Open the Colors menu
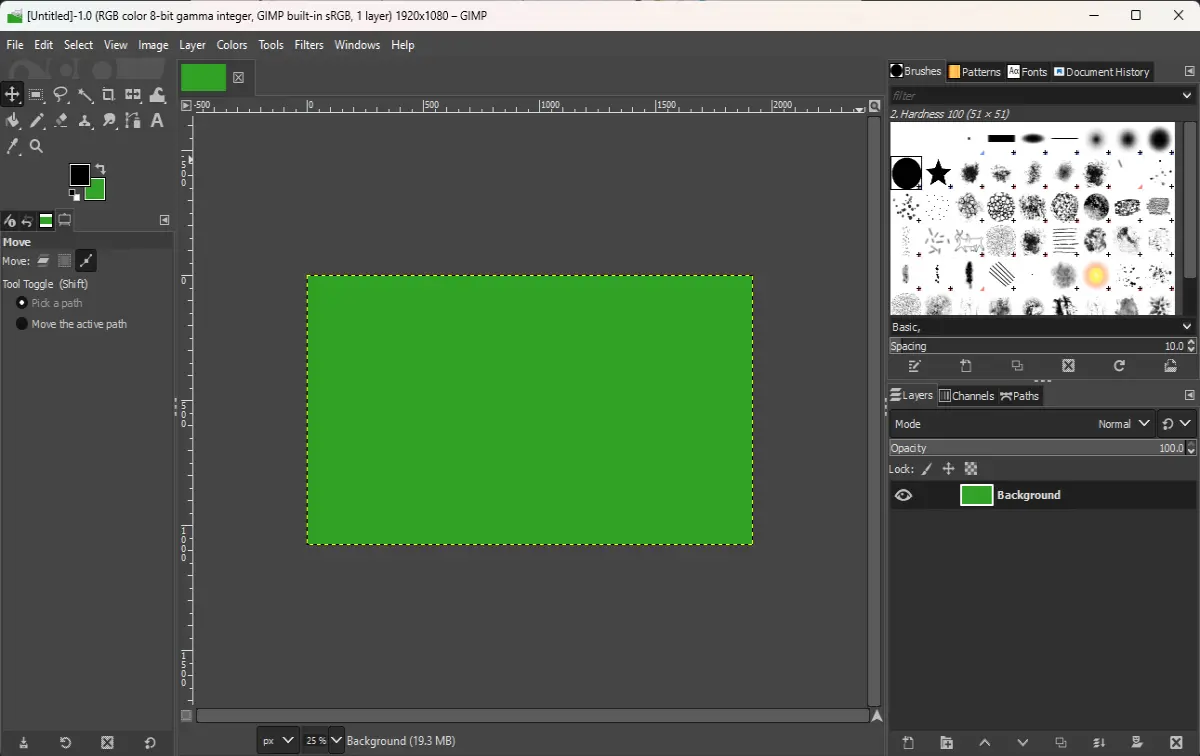 232,45
